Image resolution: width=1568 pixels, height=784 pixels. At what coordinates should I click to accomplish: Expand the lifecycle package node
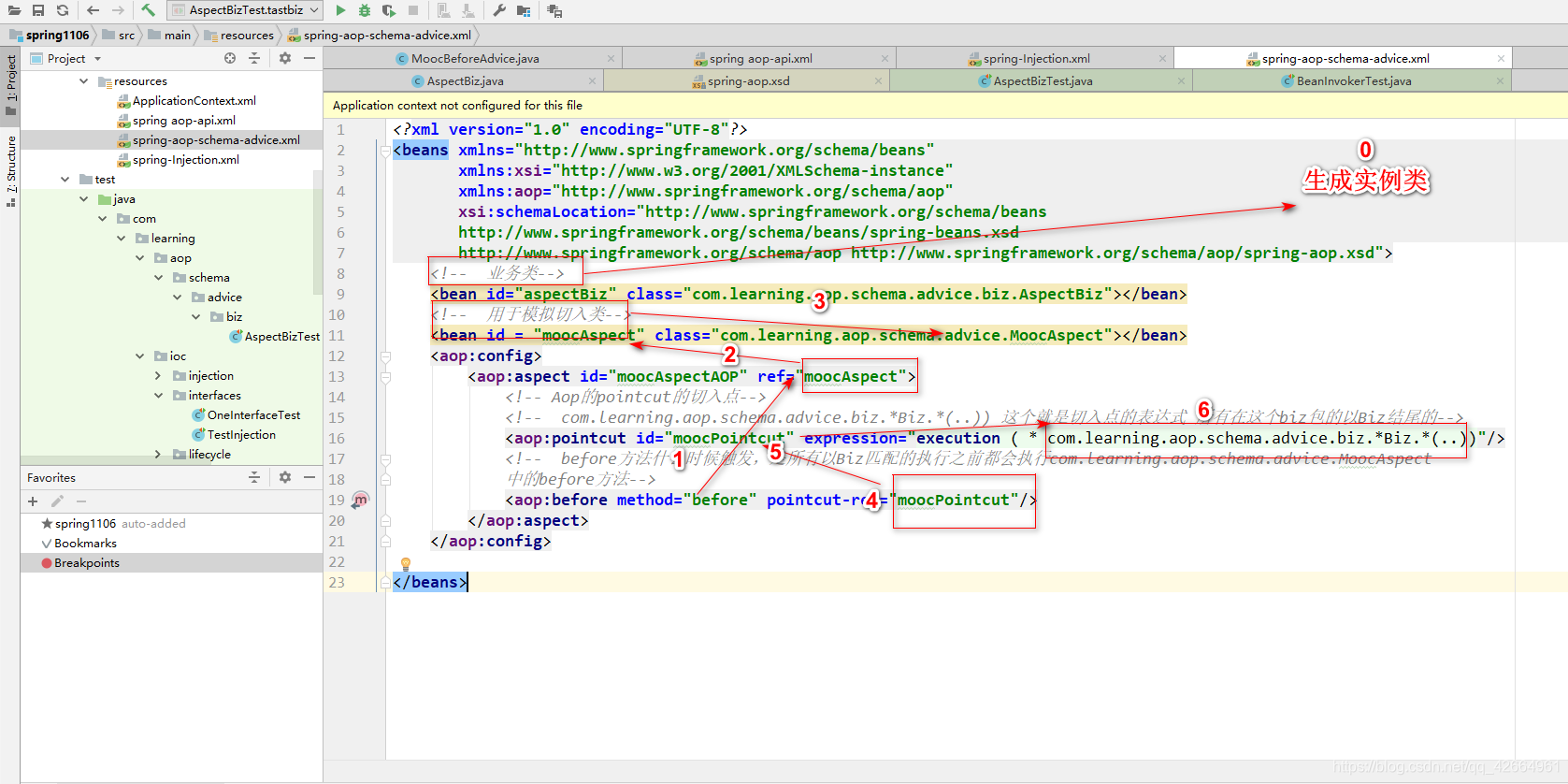click(x=158, y=455)
